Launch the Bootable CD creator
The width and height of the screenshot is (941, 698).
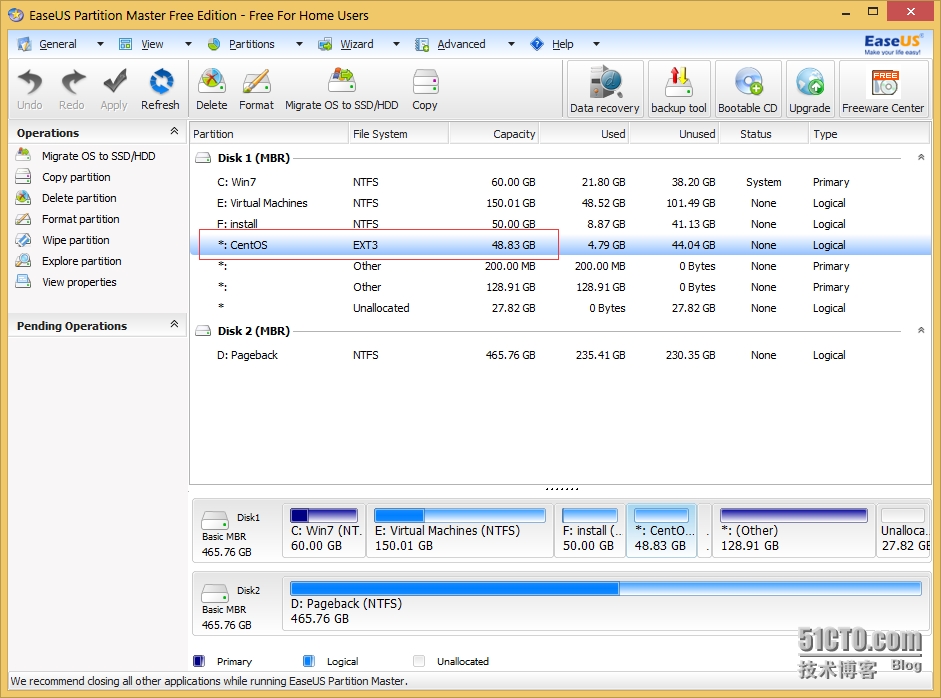coord(748,89)
